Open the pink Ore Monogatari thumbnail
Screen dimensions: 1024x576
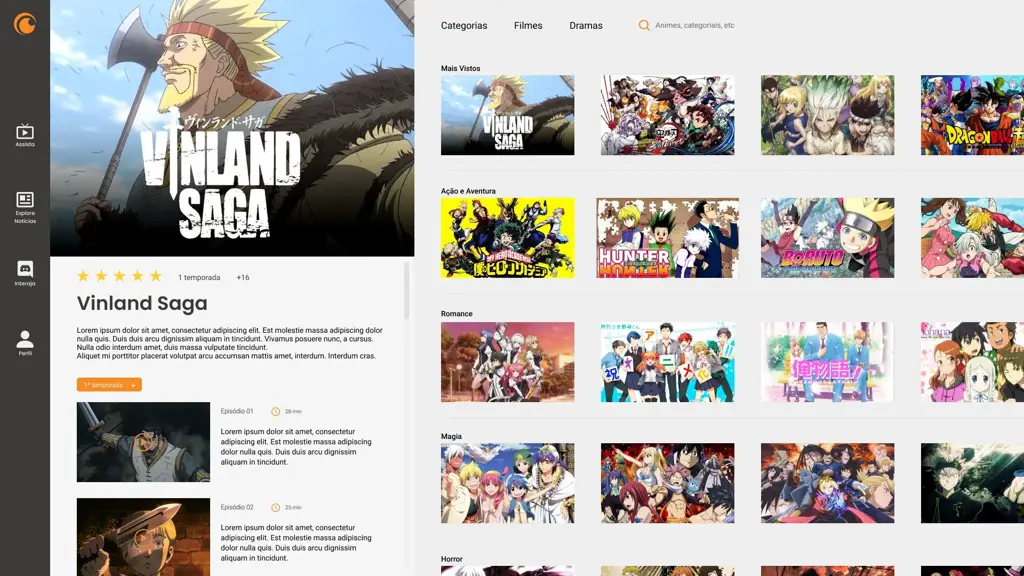[x=827, y=362]
